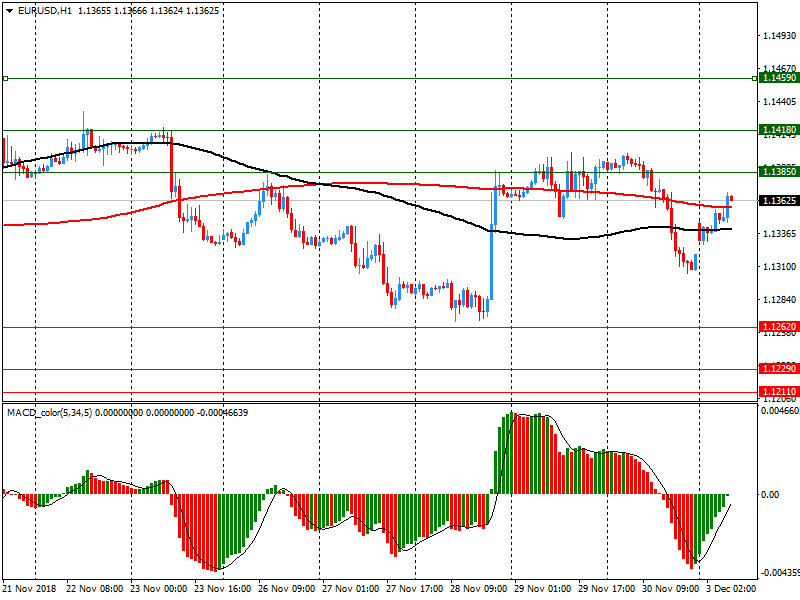Click the 21 Nov 2018 date label

pyautogui.click(x=30, y=590)
